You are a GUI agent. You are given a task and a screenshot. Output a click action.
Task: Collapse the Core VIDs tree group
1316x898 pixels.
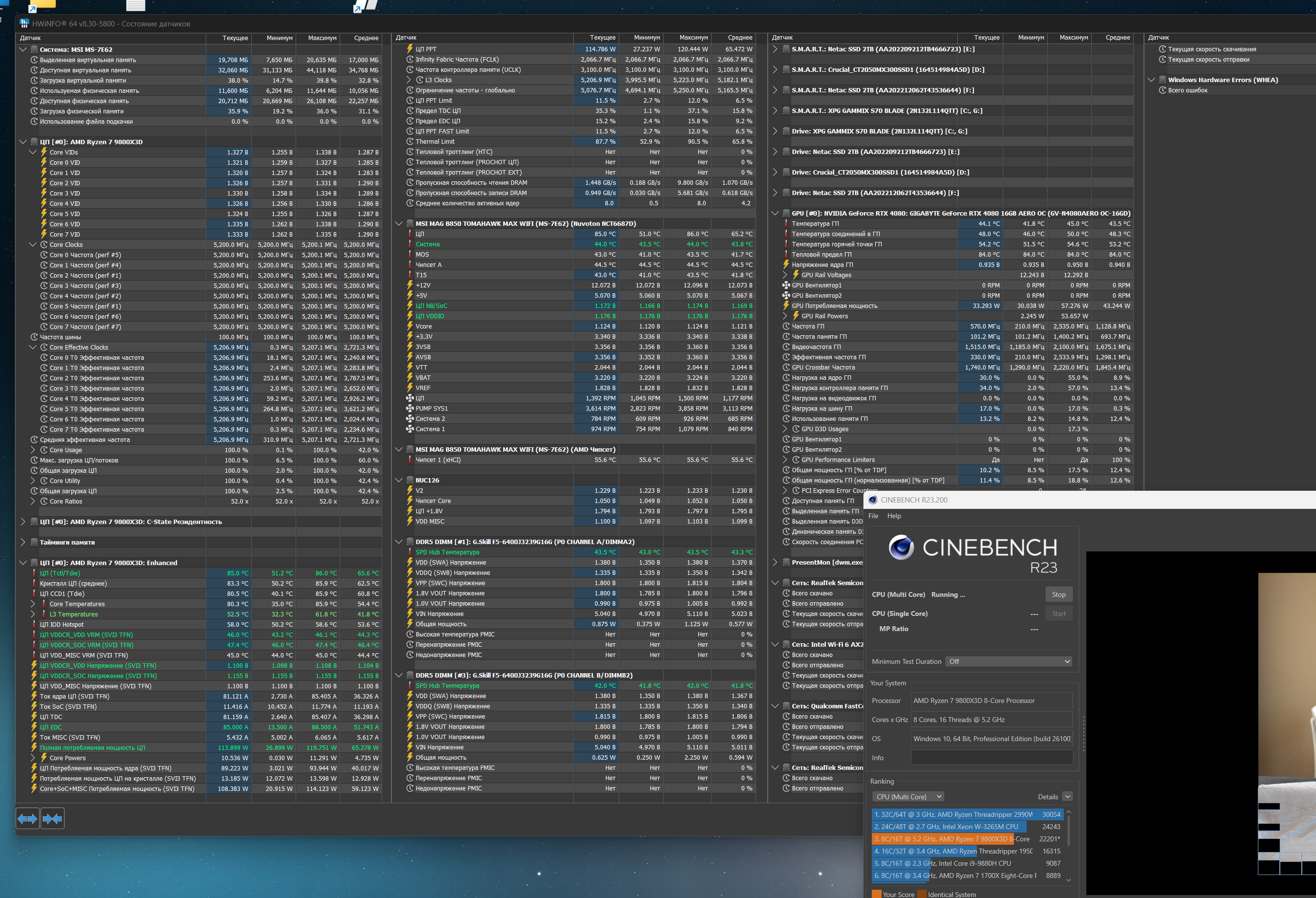(x=33, y=153)
